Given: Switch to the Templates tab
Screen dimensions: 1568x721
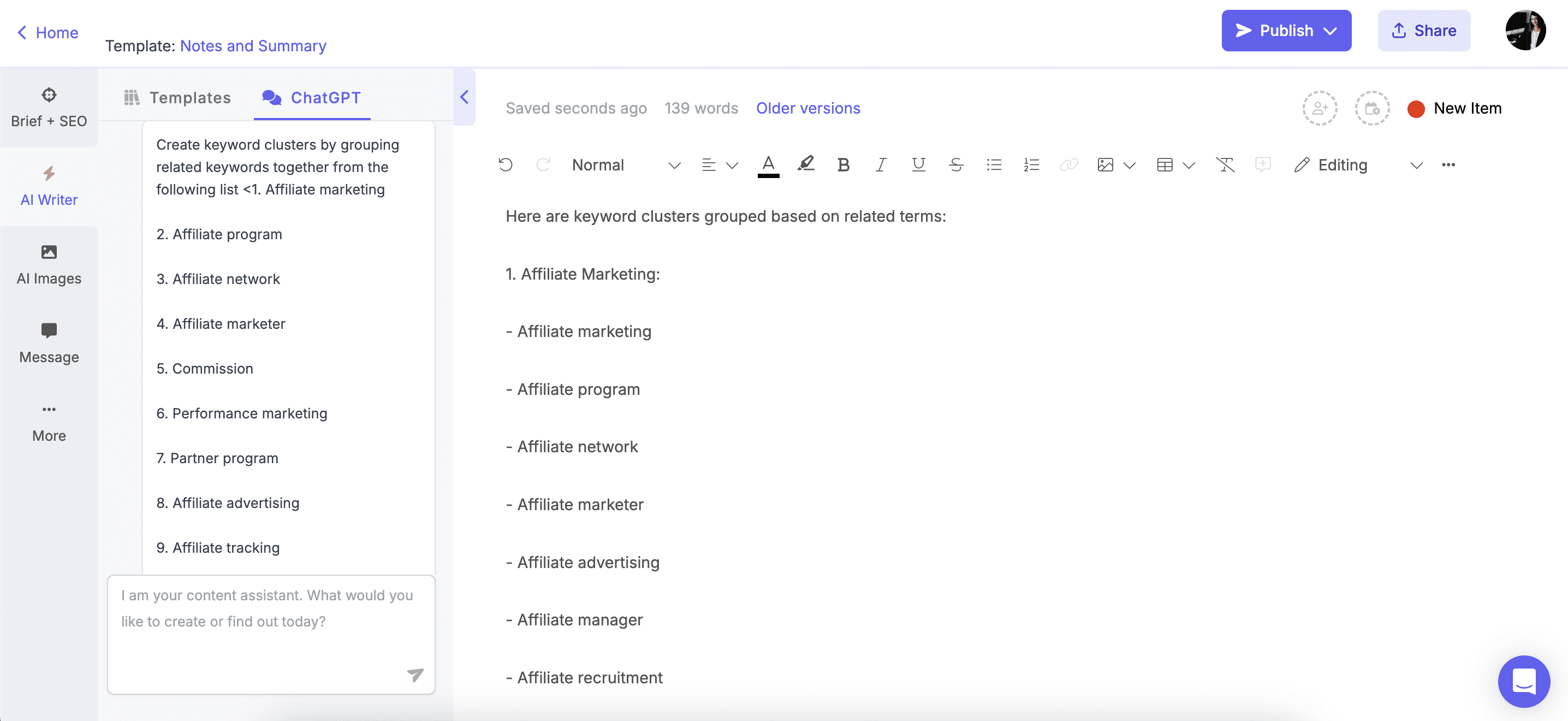Looking at the screenshot, I should (177, 97).
